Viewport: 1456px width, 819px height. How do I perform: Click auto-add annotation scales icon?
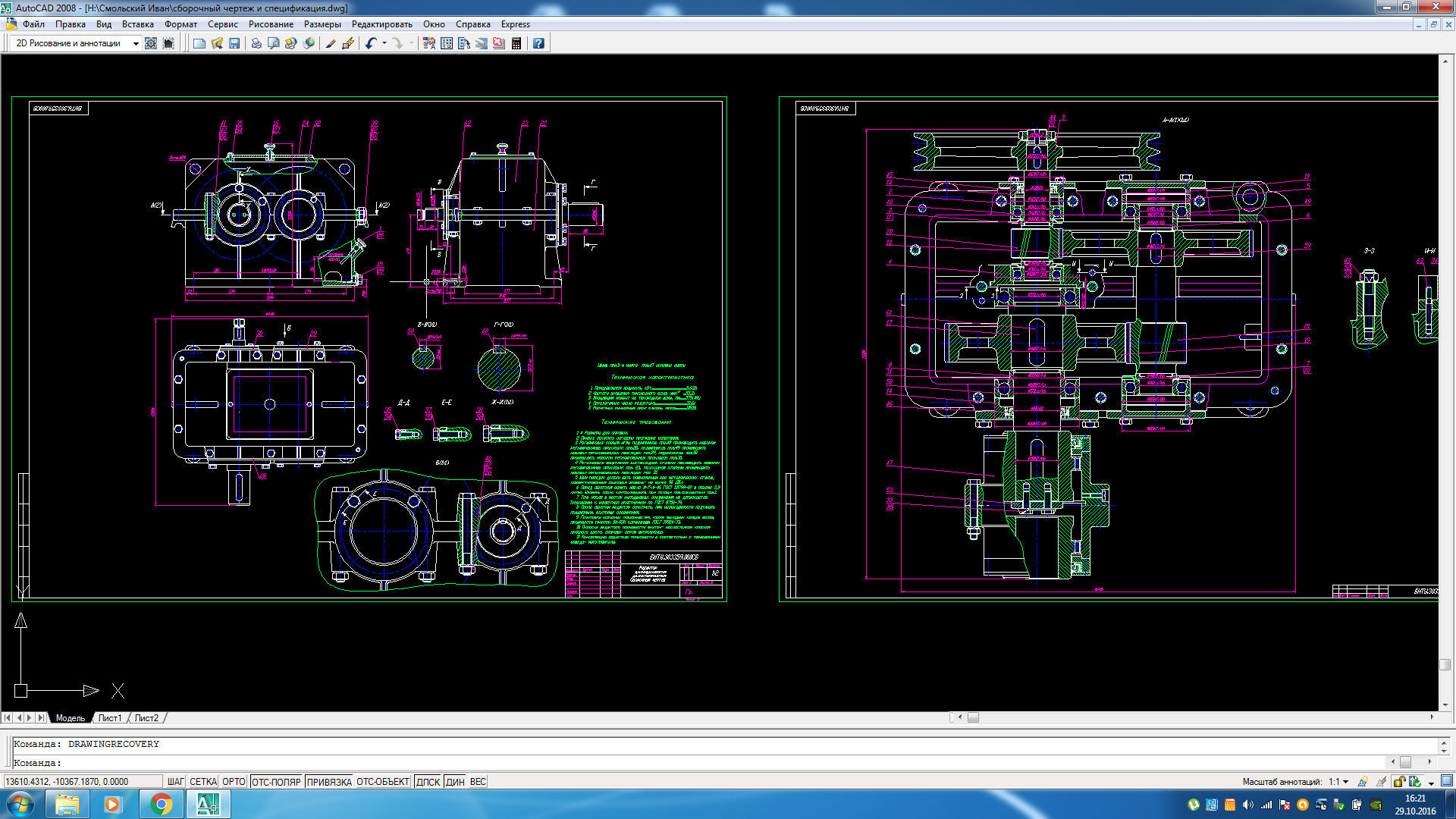click(1381, 782)
